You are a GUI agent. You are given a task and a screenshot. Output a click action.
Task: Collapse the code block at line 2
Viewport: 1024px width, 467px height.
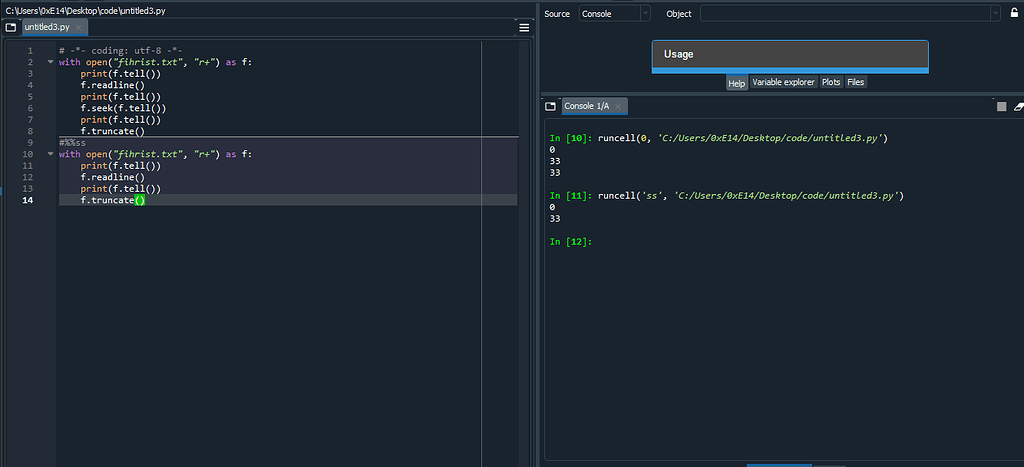coord(49,62)
